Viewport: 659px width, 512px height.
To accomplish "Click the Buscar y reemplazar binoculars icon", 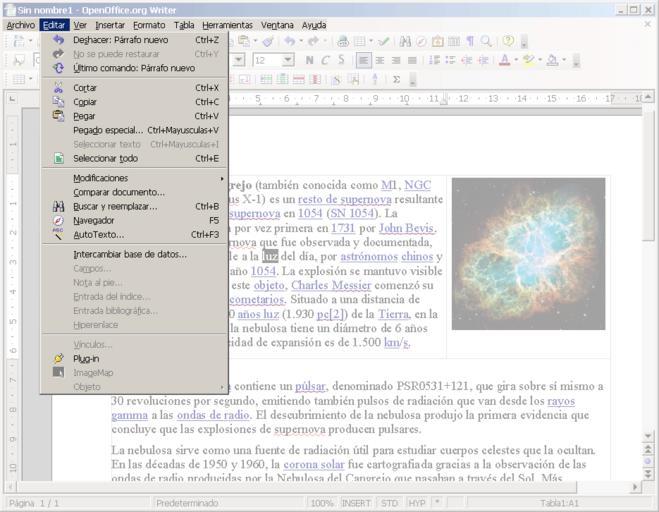I will (58, 206).
